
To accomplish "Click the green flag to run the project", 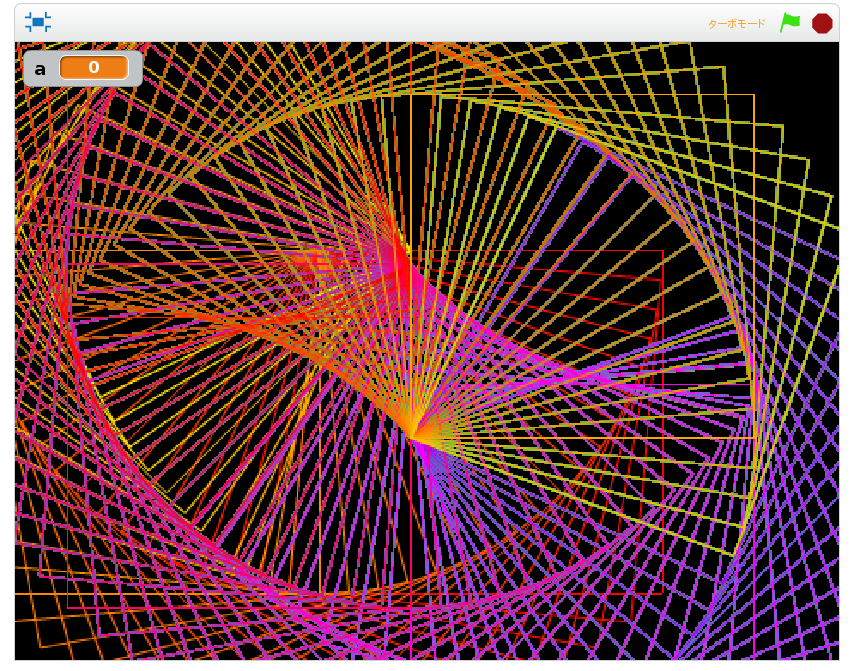I will 790,23.
